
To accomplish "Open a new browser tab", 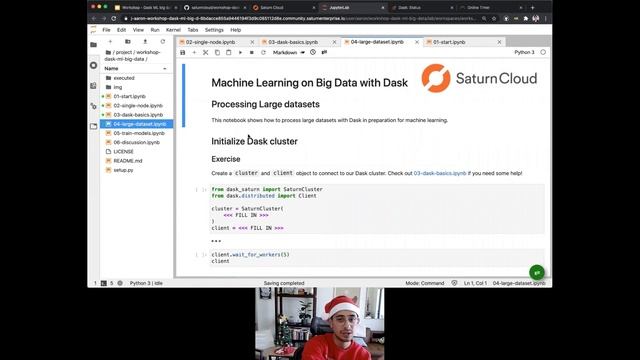I will pyautogui.click(x=532, y=7).
